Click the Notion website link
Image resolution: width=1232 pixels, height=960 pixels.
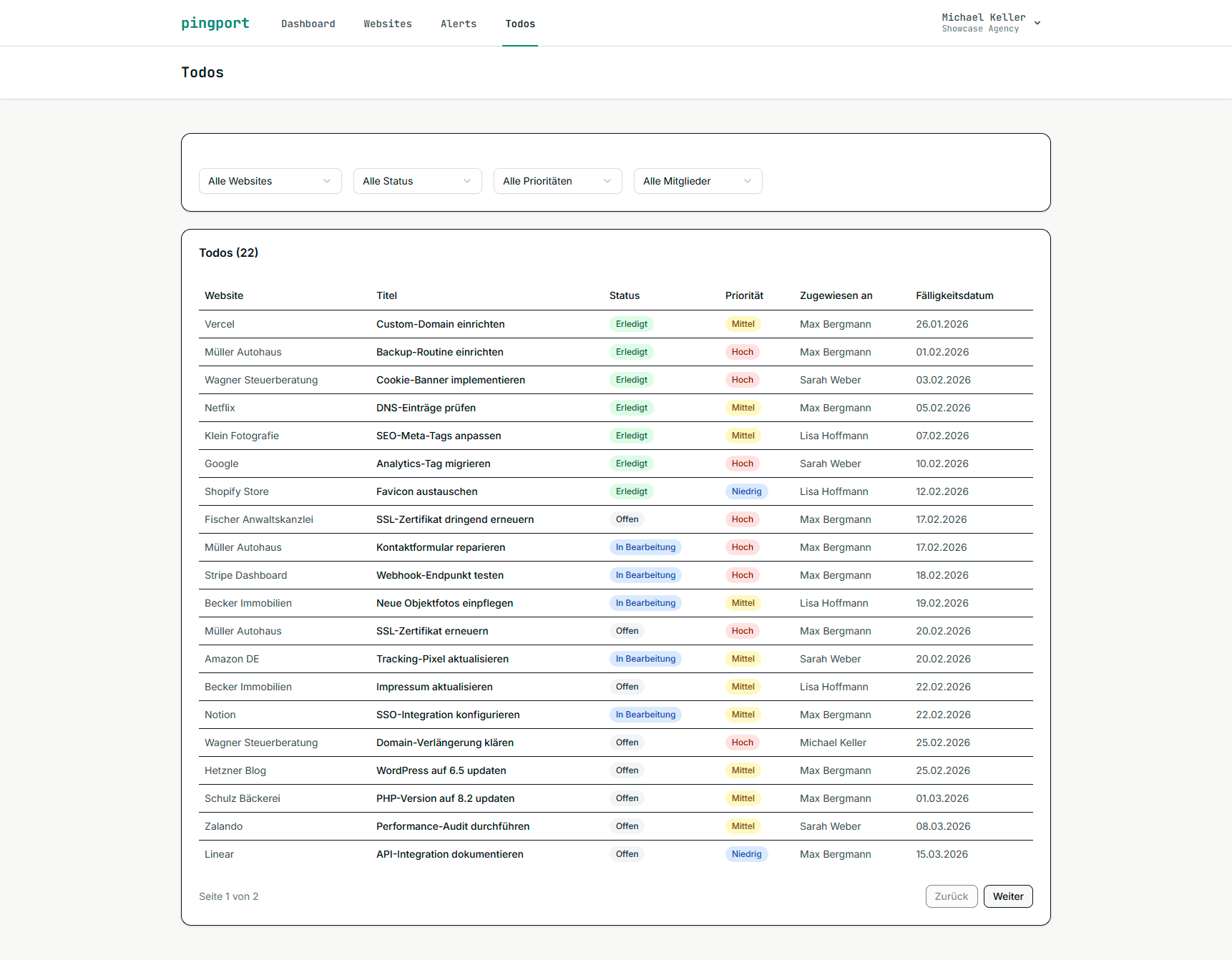[x=220, y=714]
